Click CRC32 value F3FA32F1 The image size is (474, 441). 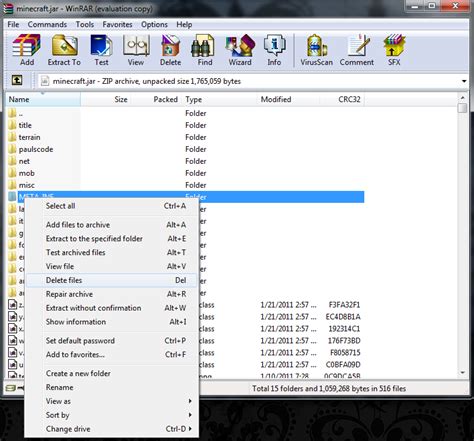[x=344, y=305]
